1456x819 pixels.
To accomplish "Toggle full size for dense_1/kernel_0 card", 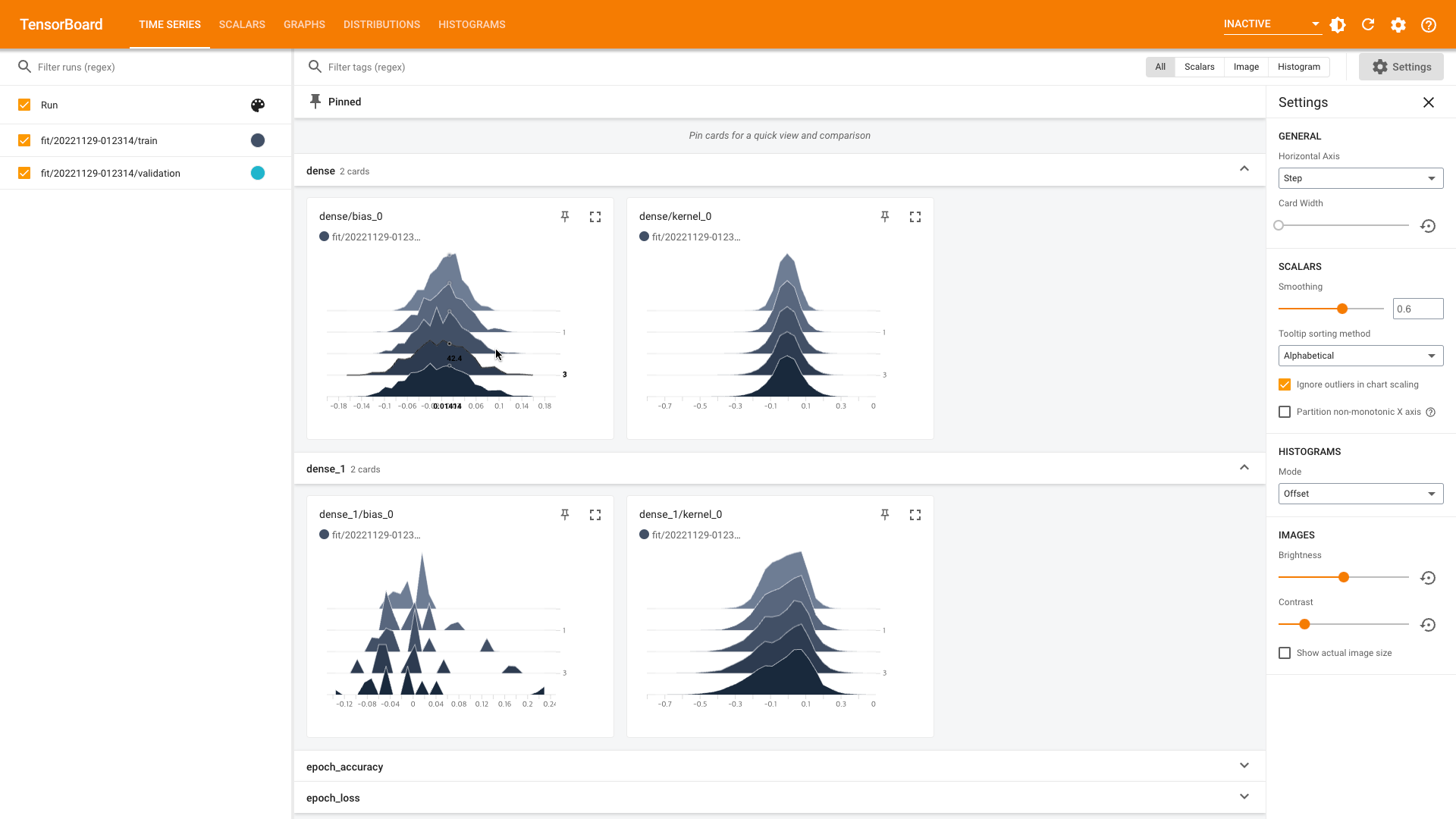I will point(915,515).
